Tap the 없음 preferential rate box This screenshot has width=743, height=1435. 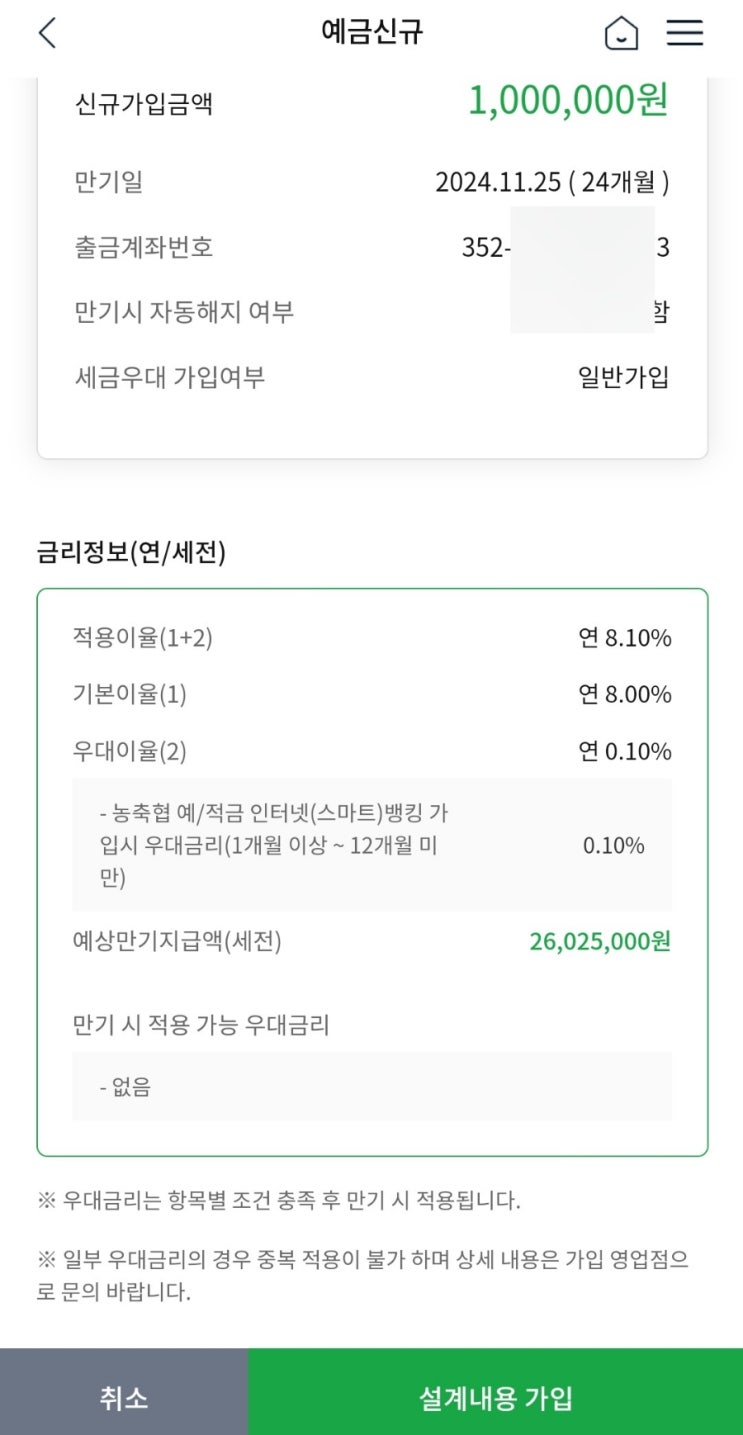coord(372,1086)
